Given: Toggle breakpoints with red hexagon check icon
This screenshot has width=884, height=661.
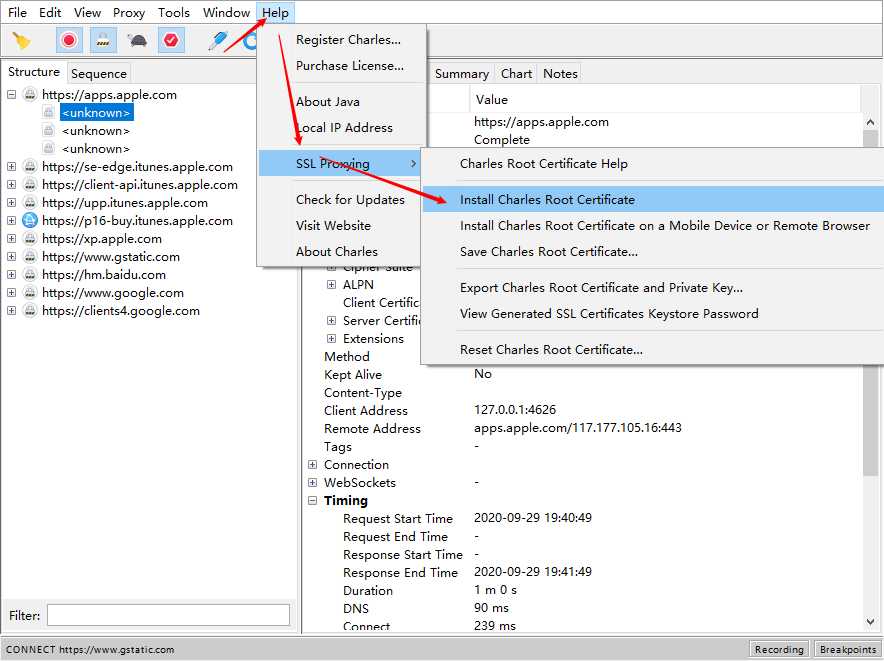Looking at the screenshot, I should [171, 41].
